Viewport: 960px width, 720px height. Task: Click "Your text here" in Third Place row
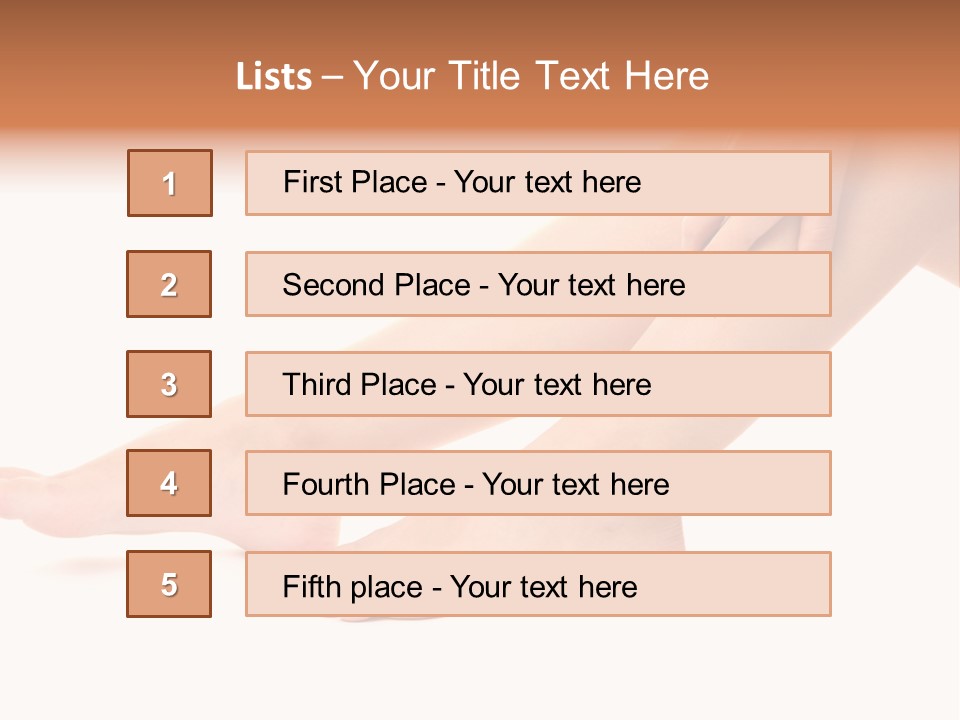(x=558, y=385)
